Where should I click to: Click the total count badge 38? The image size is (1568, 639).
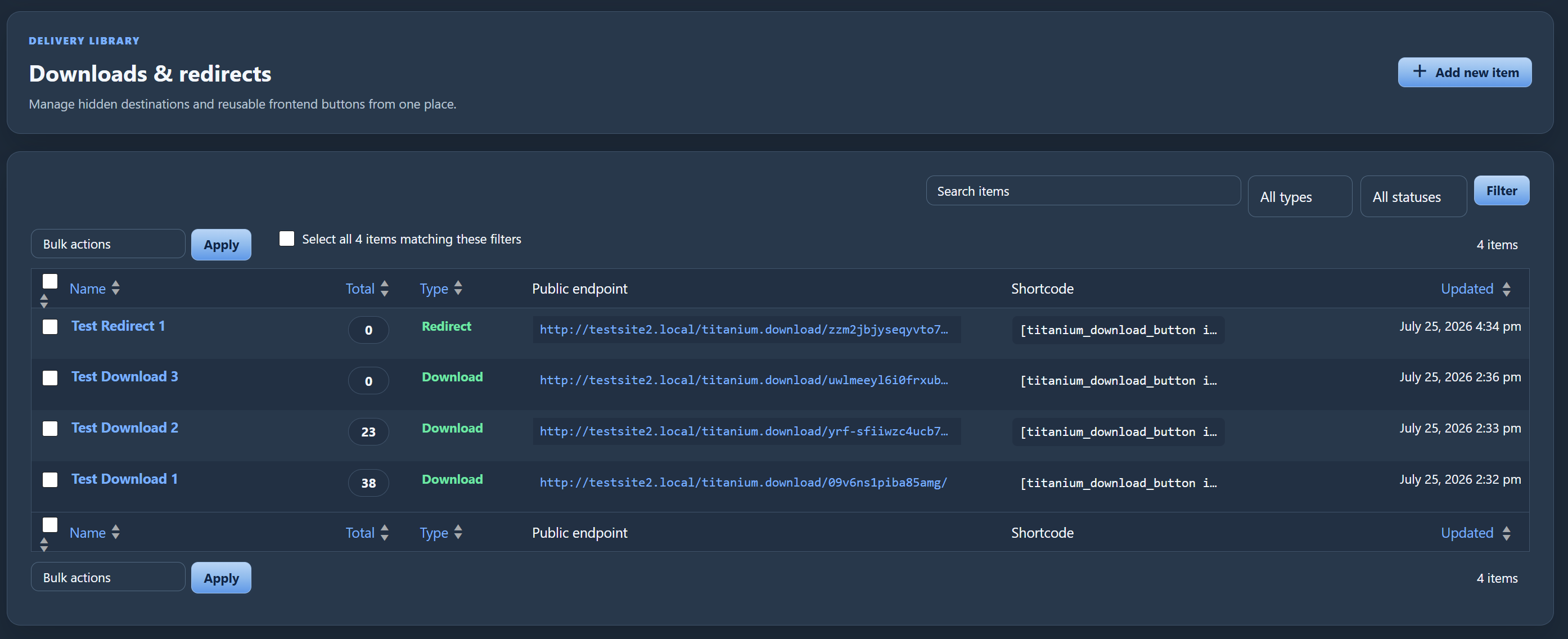pyautogui.click(x=368, y=483)
